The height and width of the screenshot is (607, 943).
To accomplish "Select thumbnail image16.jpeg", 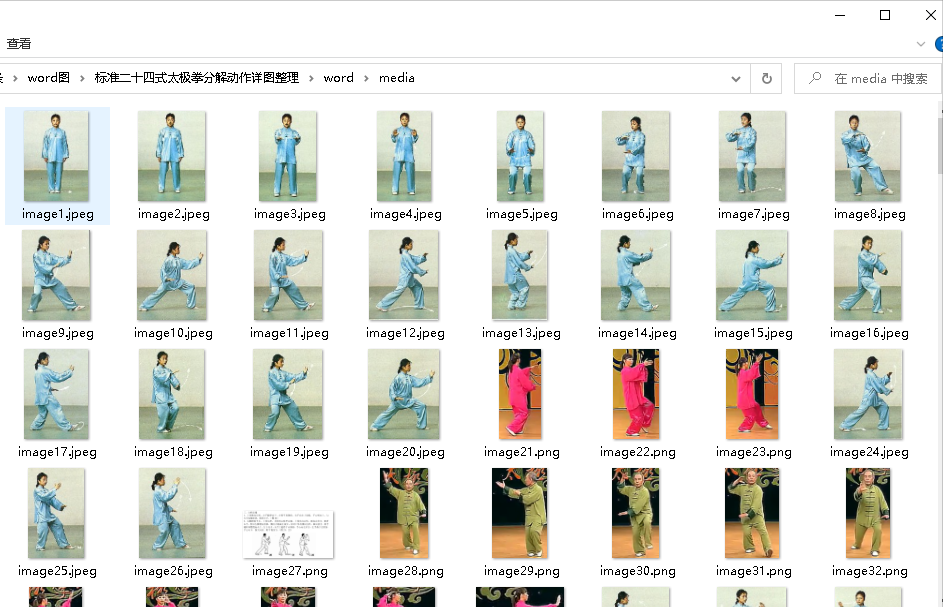I will tap(868, 275).
